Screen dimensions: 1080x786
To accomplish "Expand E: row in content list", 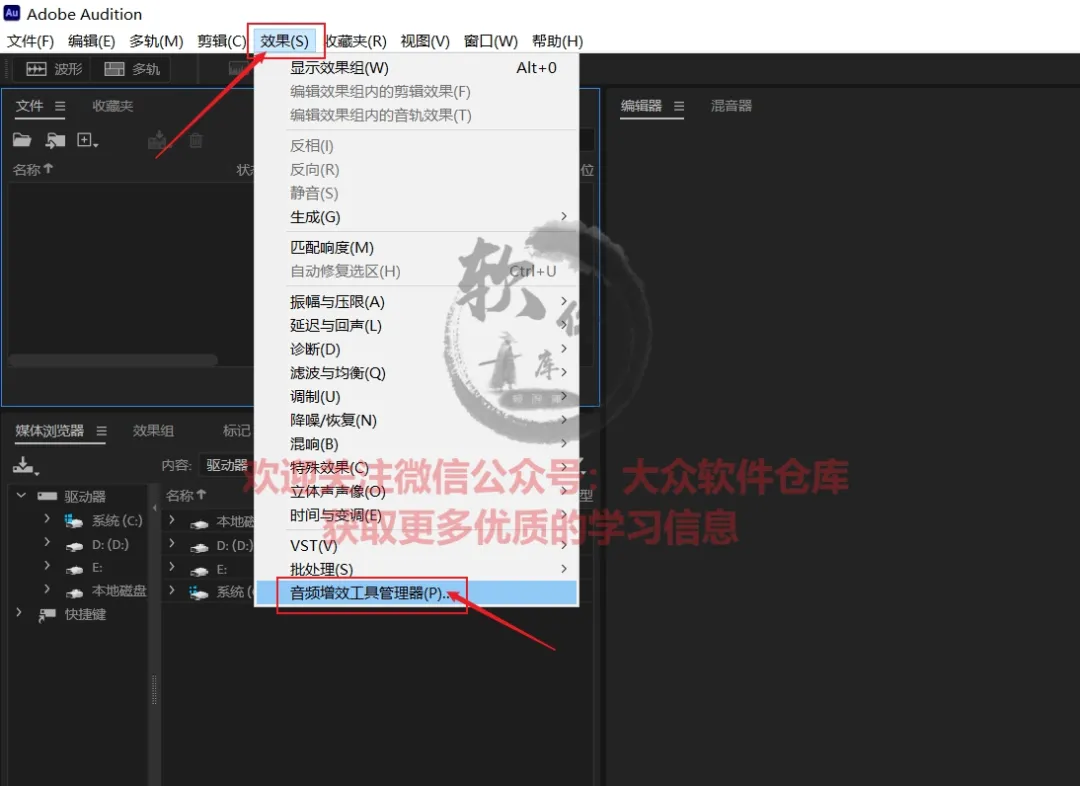I will click(x=172, y=568).
